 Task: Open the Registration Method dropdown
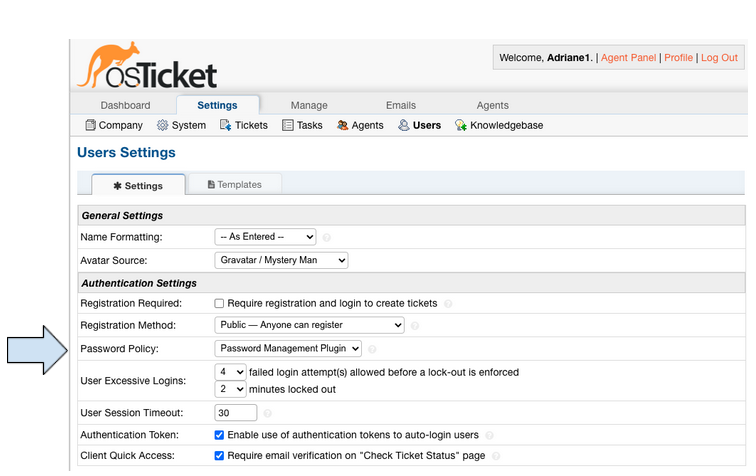point(309,325)
